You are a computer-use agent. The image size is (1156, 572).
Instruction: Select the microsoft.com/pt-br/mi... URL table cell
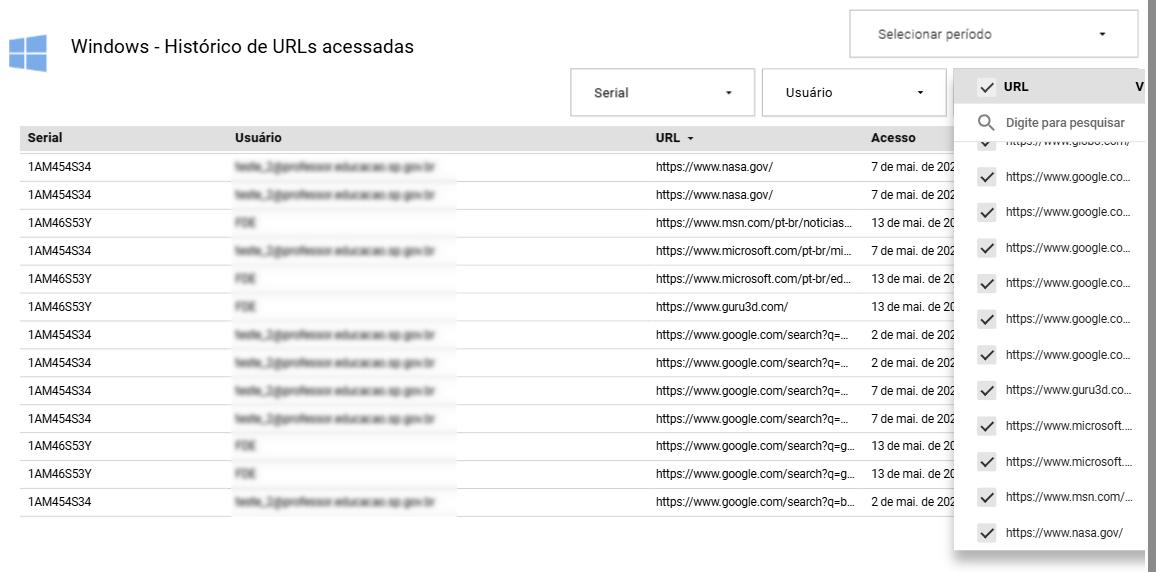[755, 251]
